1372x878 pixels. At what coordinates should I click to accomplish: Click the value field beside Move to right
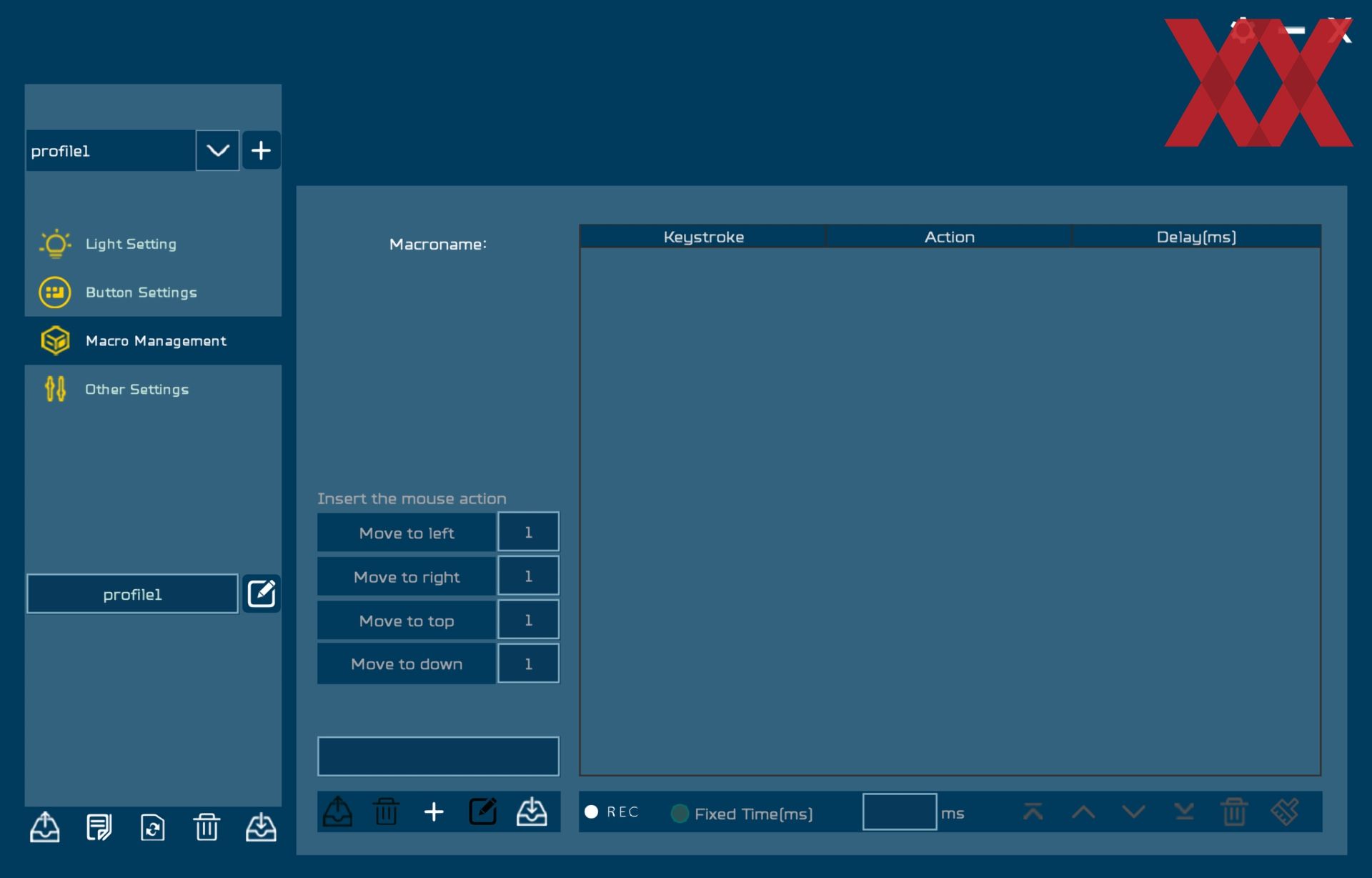click(x=528, y=576)
